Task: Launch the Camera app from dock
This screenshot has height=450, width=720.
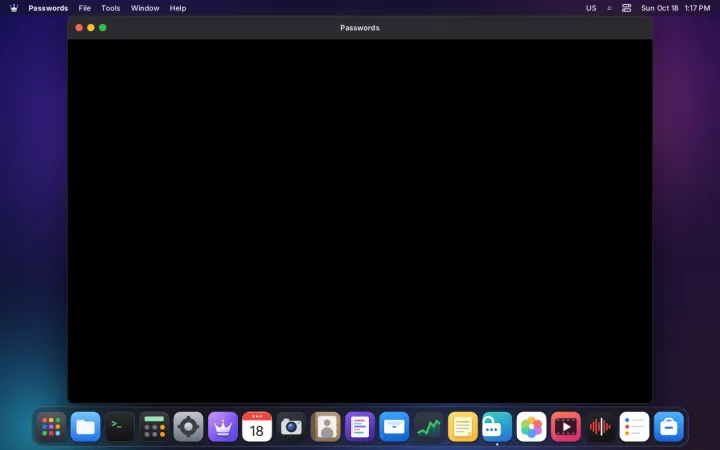Action: click(x=291, y=427)
